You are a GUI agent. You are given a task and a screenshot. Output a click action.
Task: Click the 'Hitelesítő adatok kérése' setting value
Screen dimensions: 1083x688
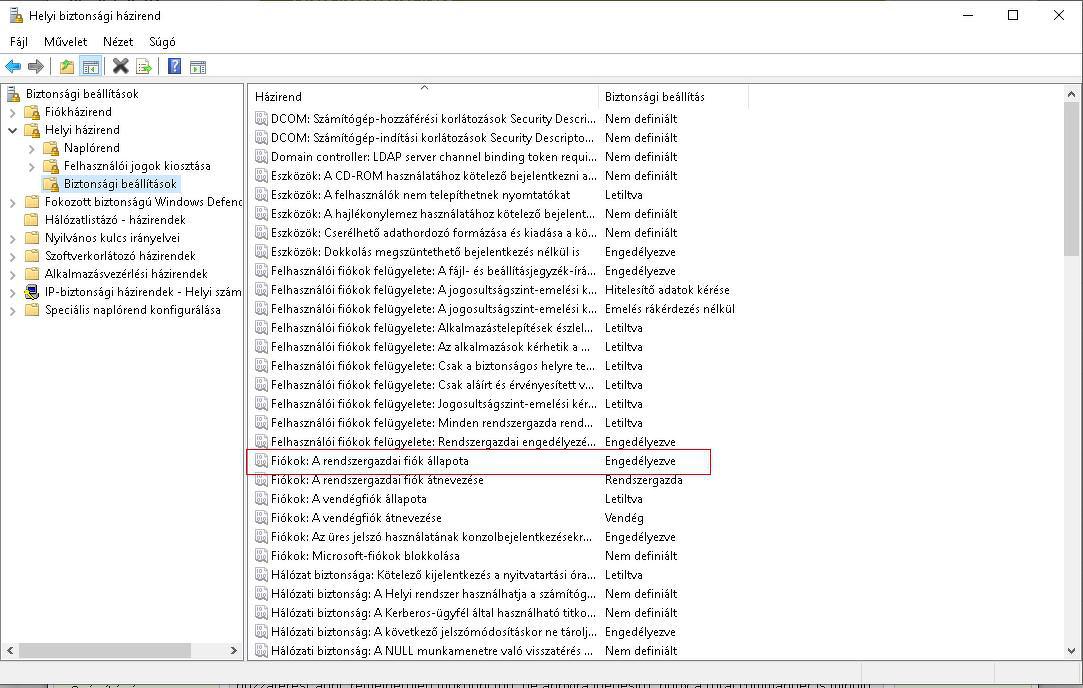point(667,289)
